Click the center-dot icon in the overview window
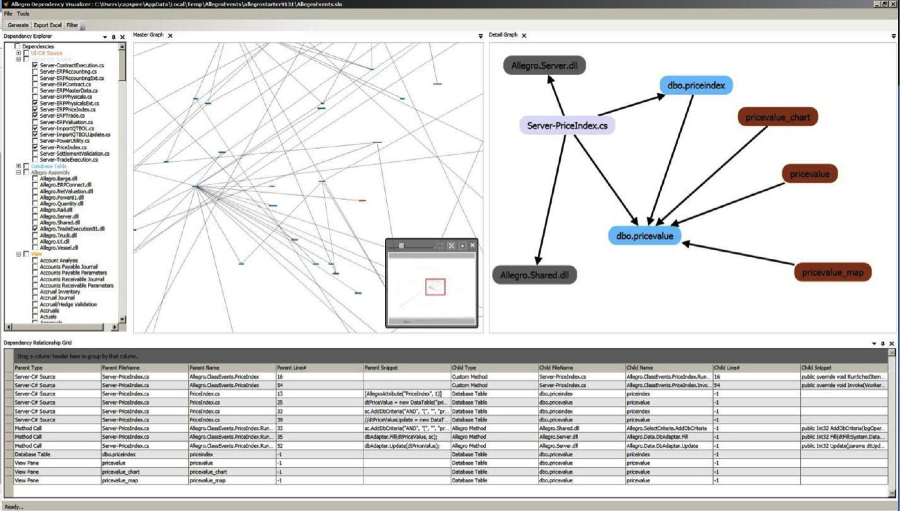The height and width of the screenshot is (512, 900). pyautogui.click(x=462, y=246)
